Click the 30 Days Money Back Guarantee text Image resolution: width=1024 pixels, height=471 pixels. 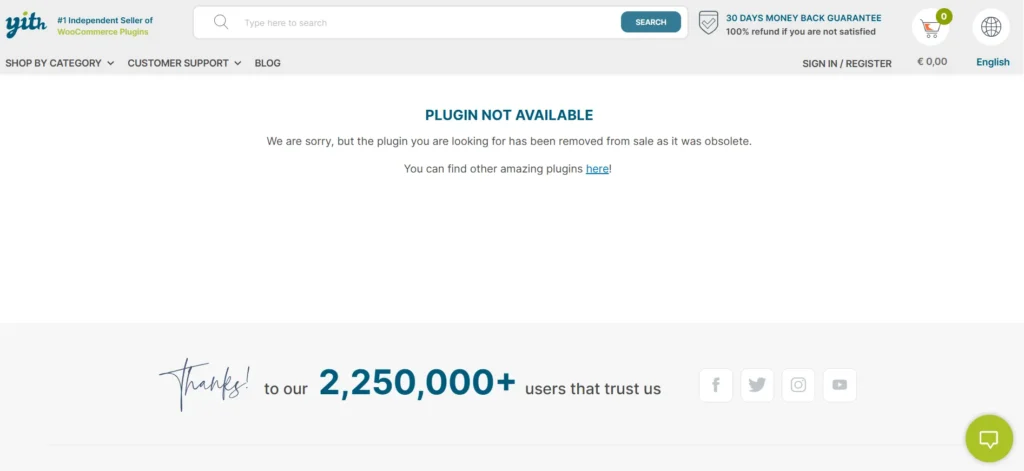click(803, 18)
